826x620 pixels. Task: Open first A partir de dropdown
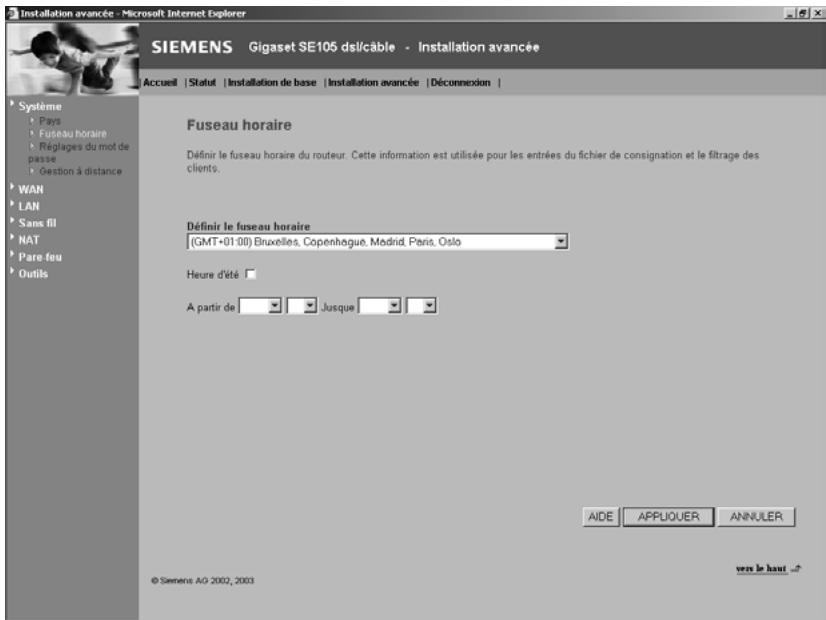(x=260, y=306)
